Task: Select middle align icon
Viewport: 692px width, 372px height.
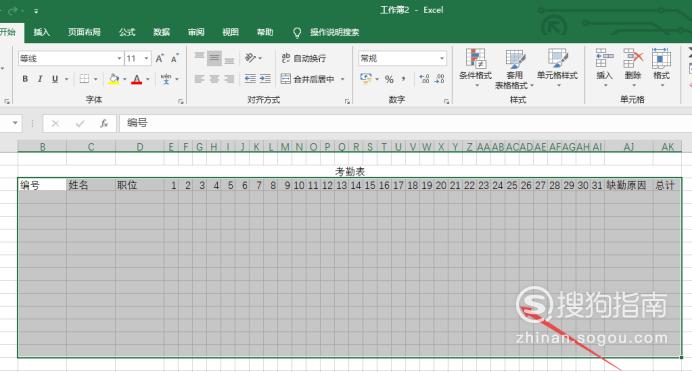Action: click(x=214, y=58)
